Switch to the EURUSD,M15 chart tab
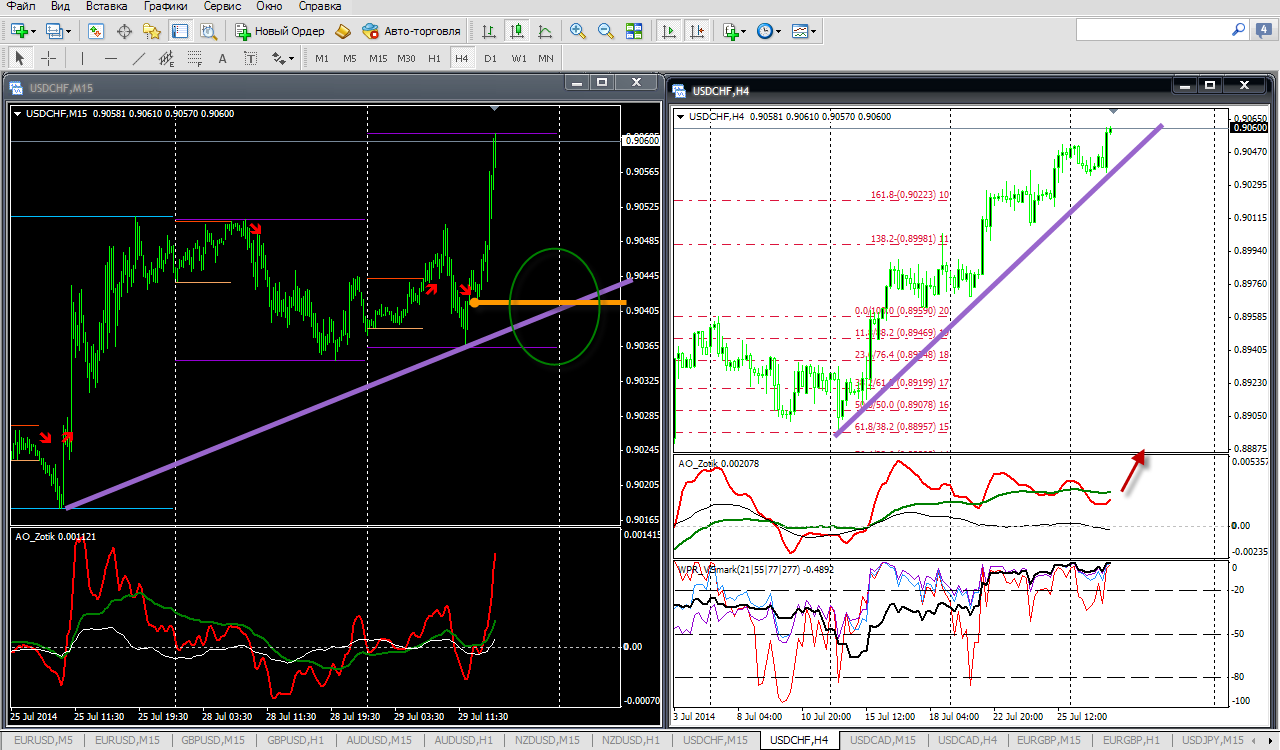The height and width of the screenshot is (750, 1280). (x=128, y=740)
